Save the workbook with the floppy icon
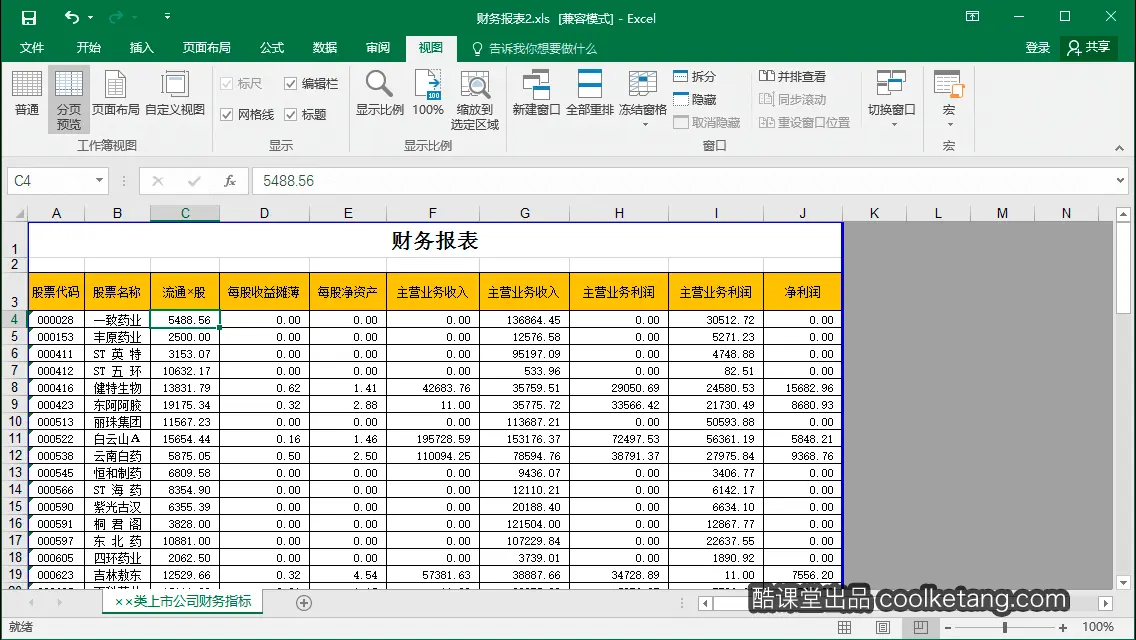This screenshot has height=640, width=1136. [x=28, y=17]
